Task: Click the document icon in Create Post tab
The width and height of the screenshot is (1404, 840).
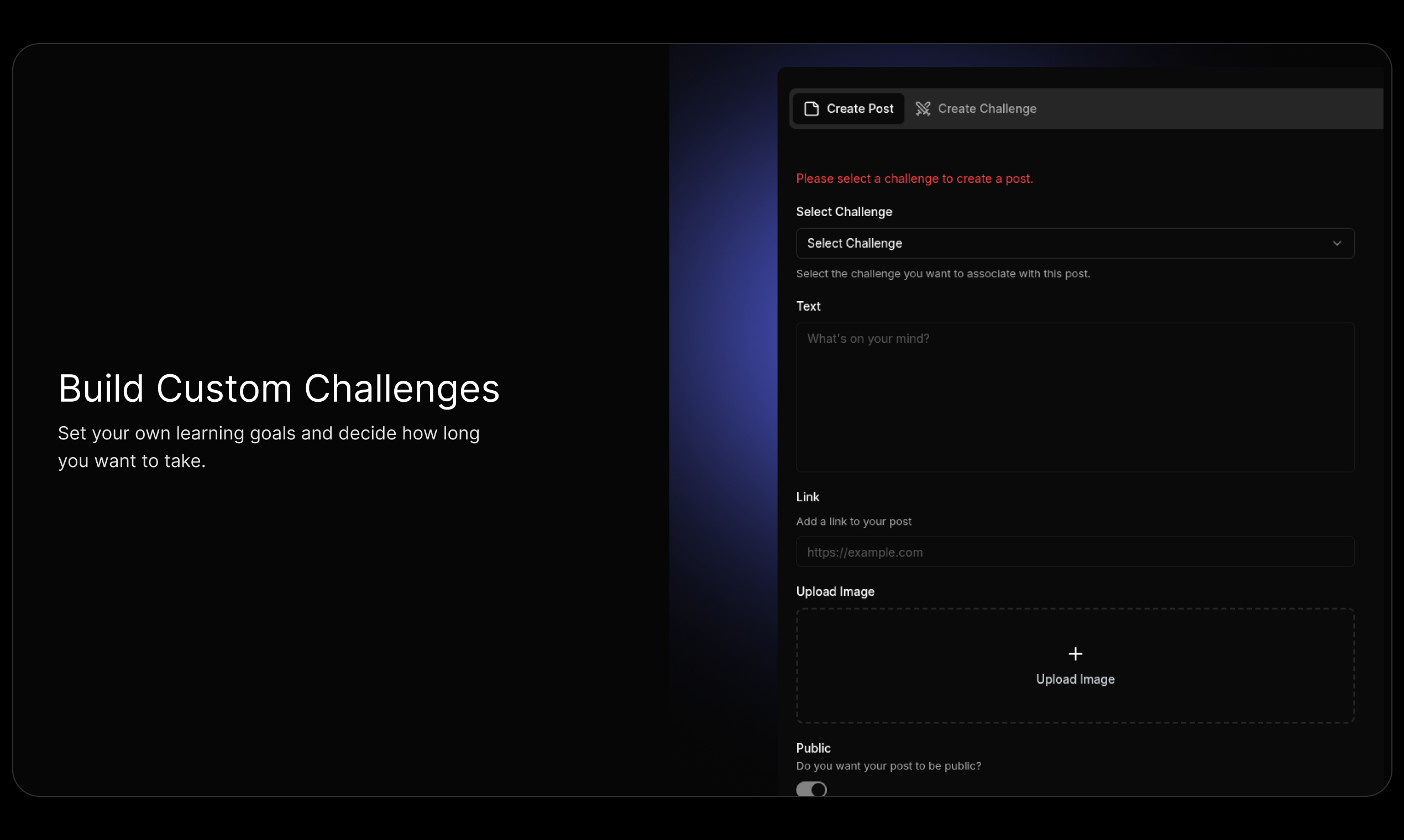Action: click(811, 109)
